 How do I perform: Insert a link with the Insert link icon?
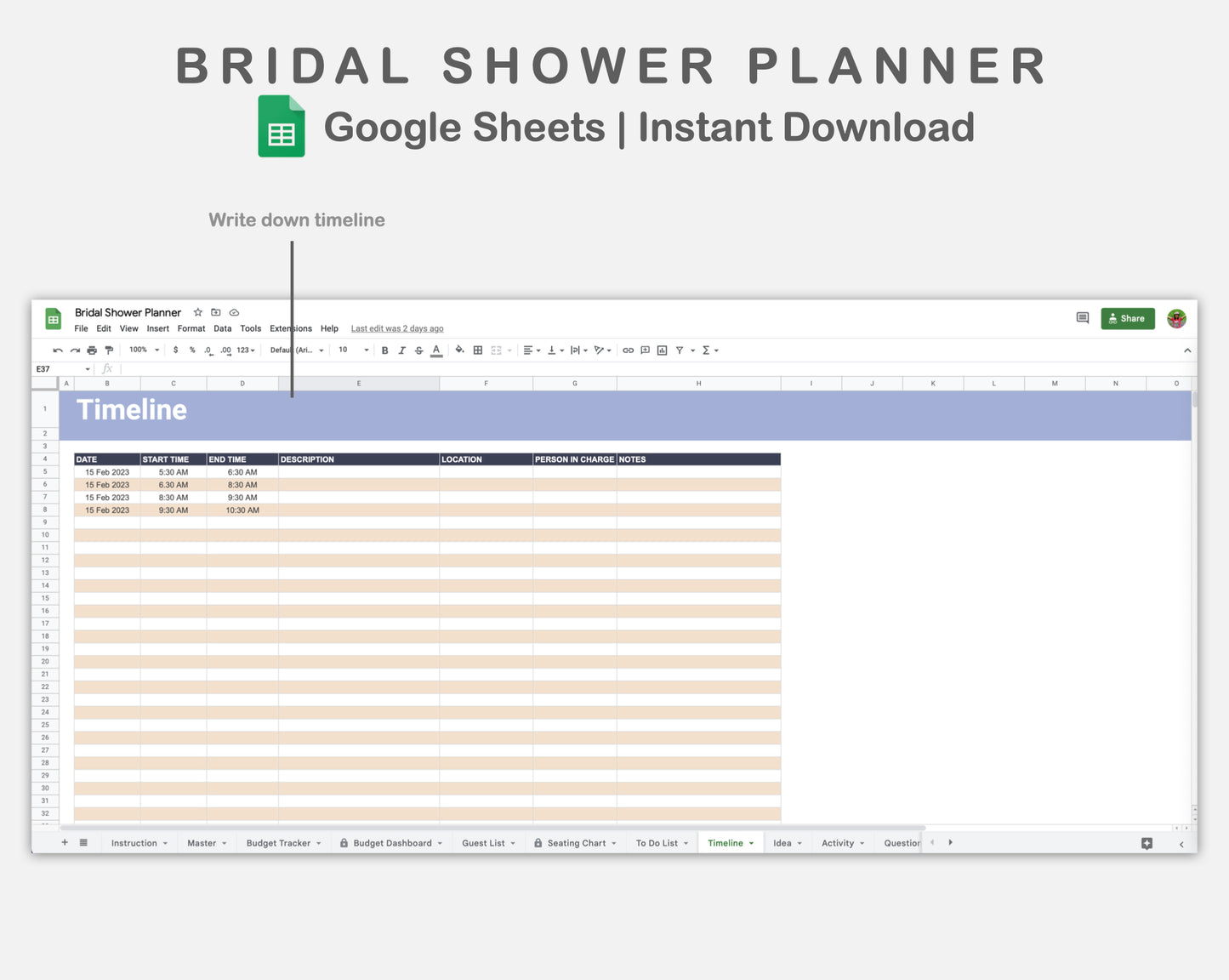click(628, 350)
